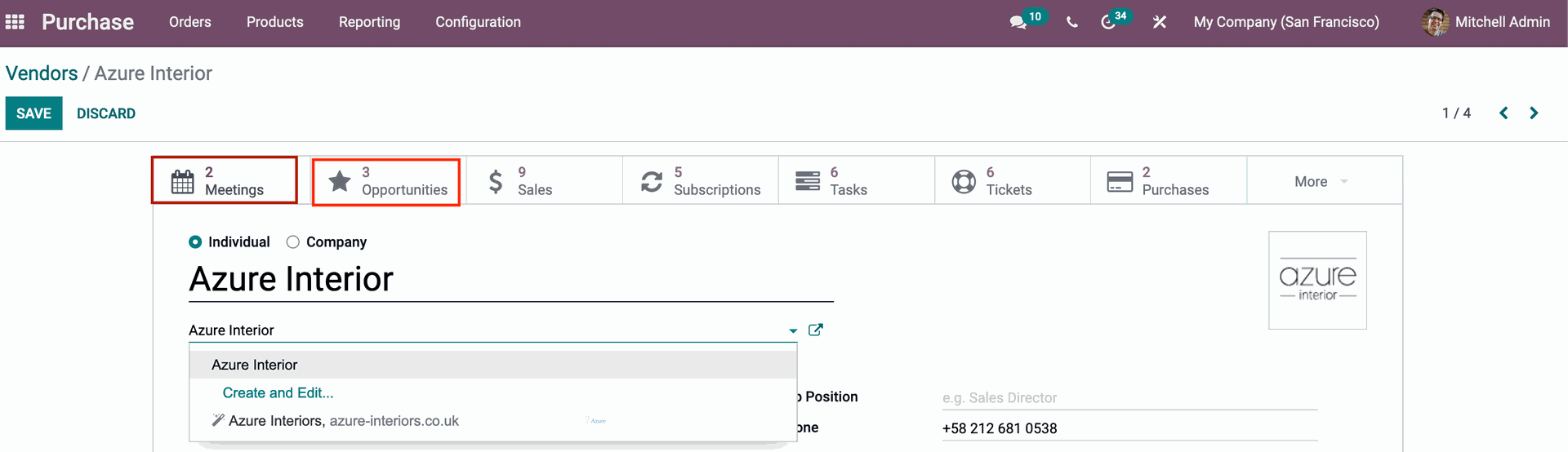The height and width of the screenshot is (452, 1568).
Task: Toggle the company field dropdown arrow
Action: [x=793, y=330]
